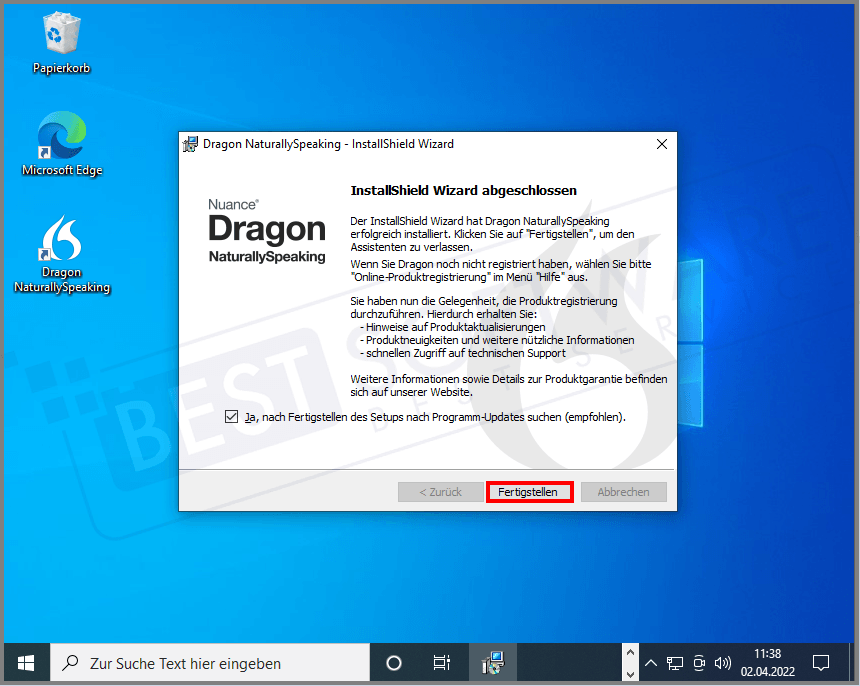Uncheck the search for program updates checkbox
Image resolution: width=860 pixels, height=686 pixels.
232,417
